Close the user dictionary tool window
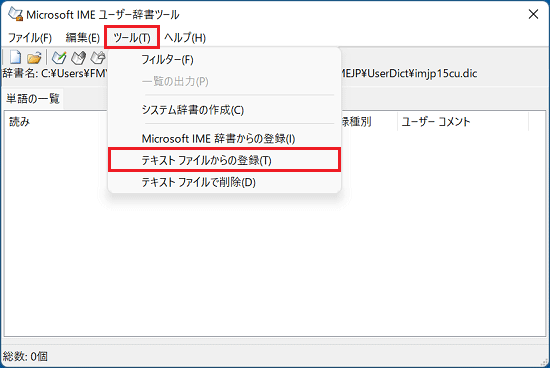Viewport: 550px width, 368px height. [x=533, y=14]
